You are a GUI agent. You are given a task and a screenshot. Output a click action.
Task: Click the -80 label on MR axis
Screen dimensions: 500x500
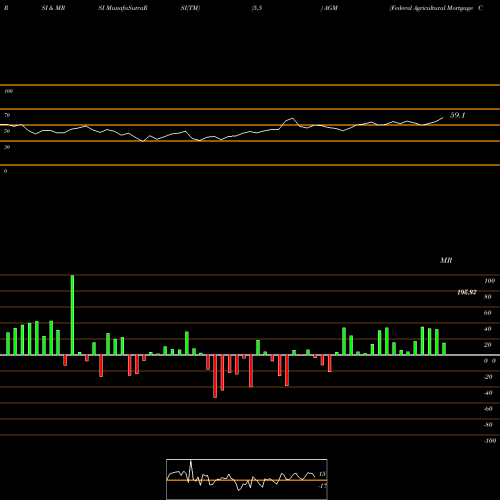click(x=488, y=425)
